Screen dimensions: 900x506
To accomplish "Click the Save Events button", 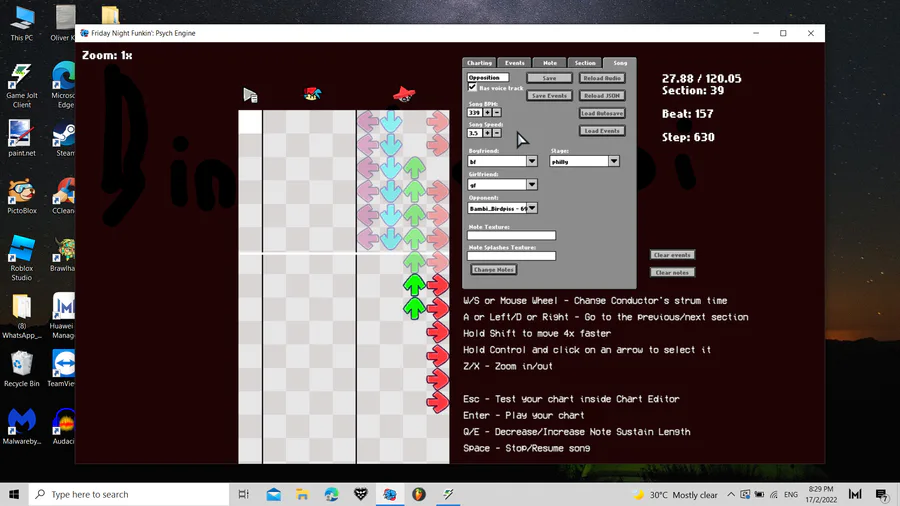I will pos(549,96).
